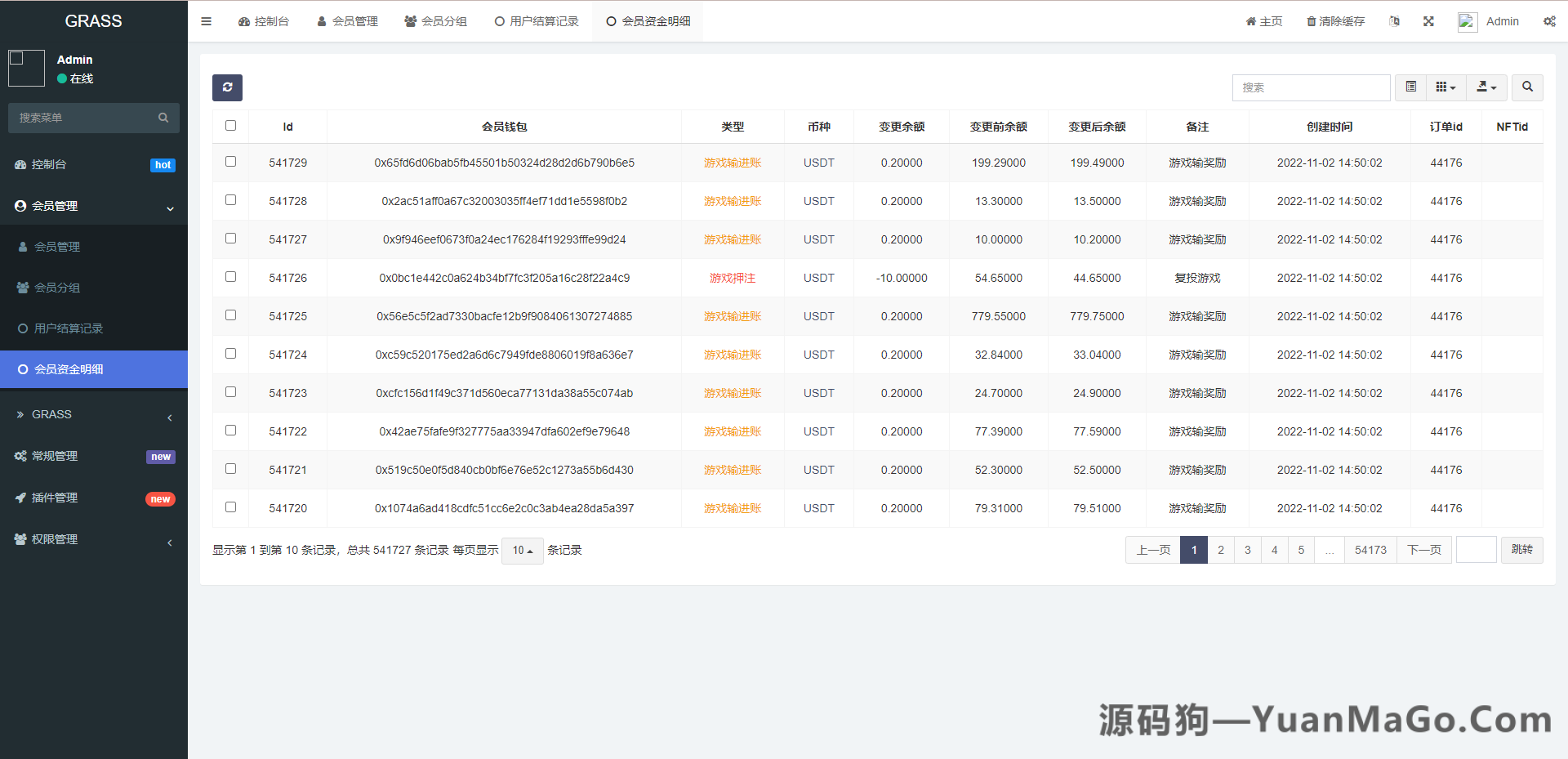Image resolution: width=1568 pixels, height=759 pixels.
Task: Open the settings gears icon at top right
Action: coord(1548,21)
